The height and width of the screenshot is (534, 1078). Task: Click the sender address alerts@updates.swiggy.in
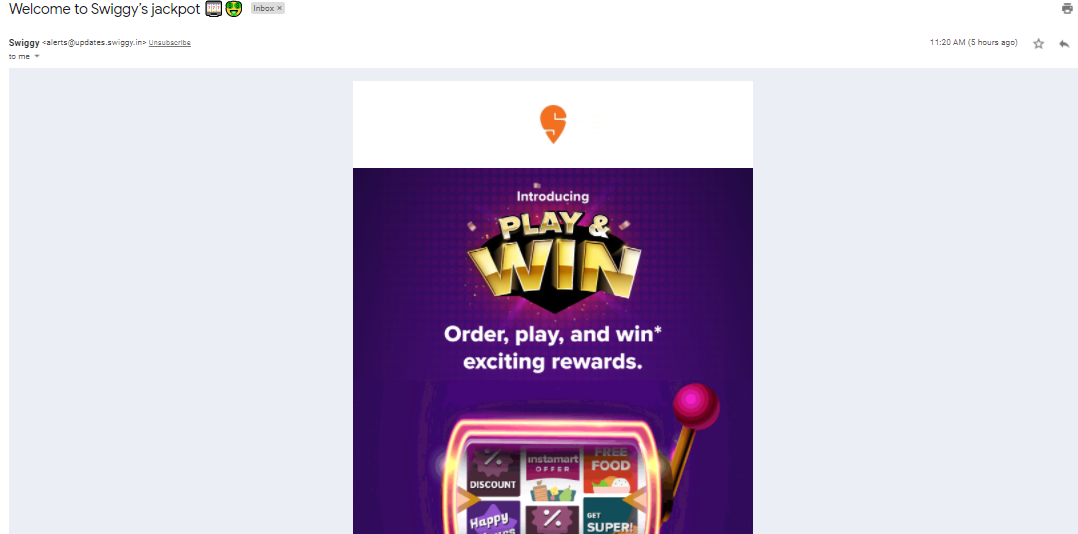(x=94, y=43)
